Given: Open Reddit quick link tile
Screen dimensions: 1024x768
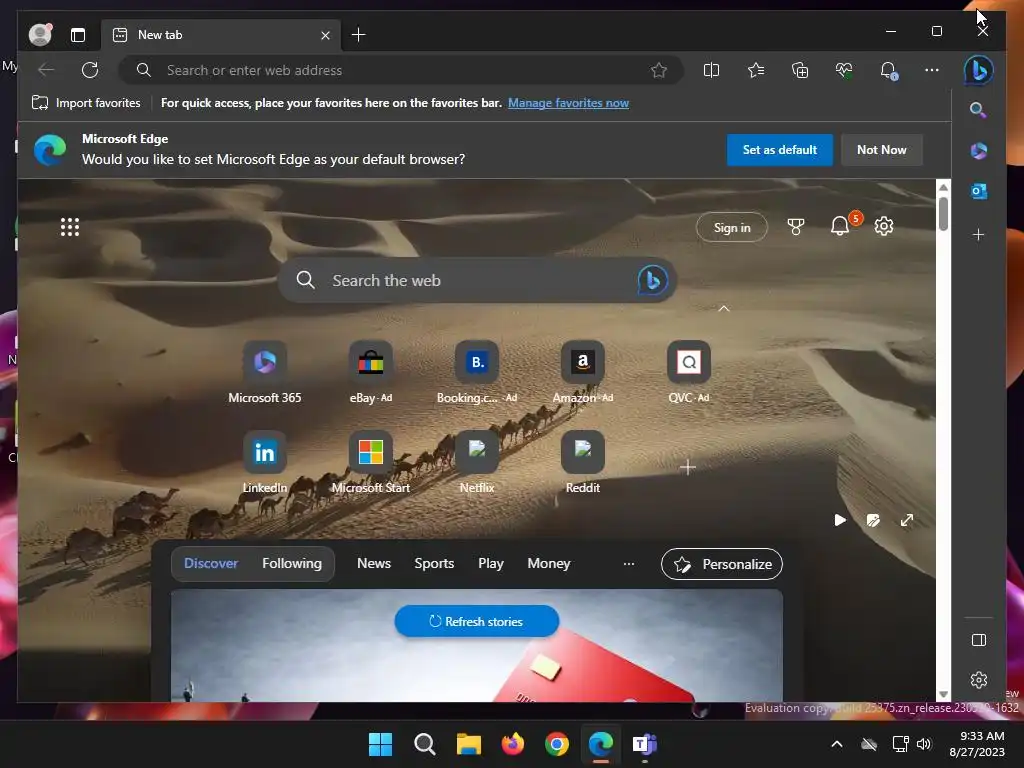Looking at the screenshot, I should tap(583, 462).
